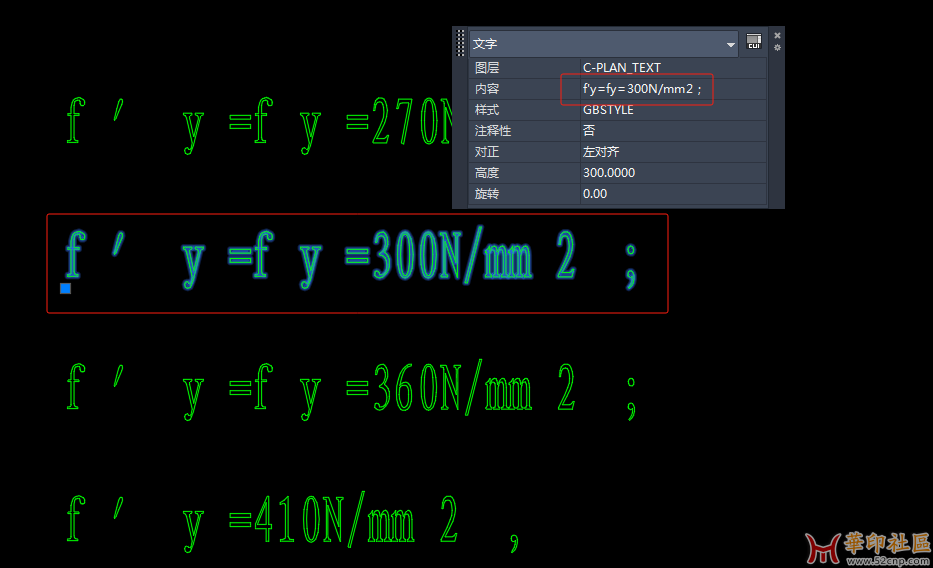The image size is (933, 568).
Task: Click the 内容 property label
Action: coord(487,89)
